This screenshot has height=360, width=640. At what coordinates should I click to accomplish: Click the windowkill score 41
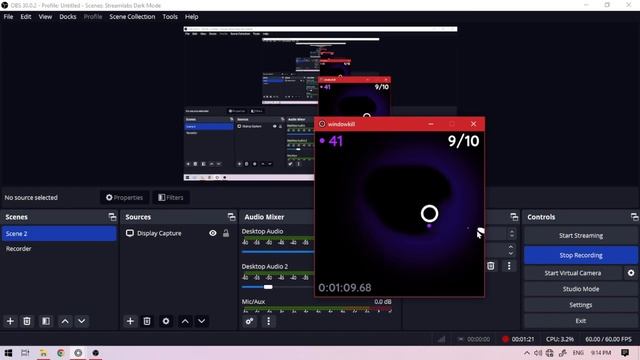tap(336, 141)
